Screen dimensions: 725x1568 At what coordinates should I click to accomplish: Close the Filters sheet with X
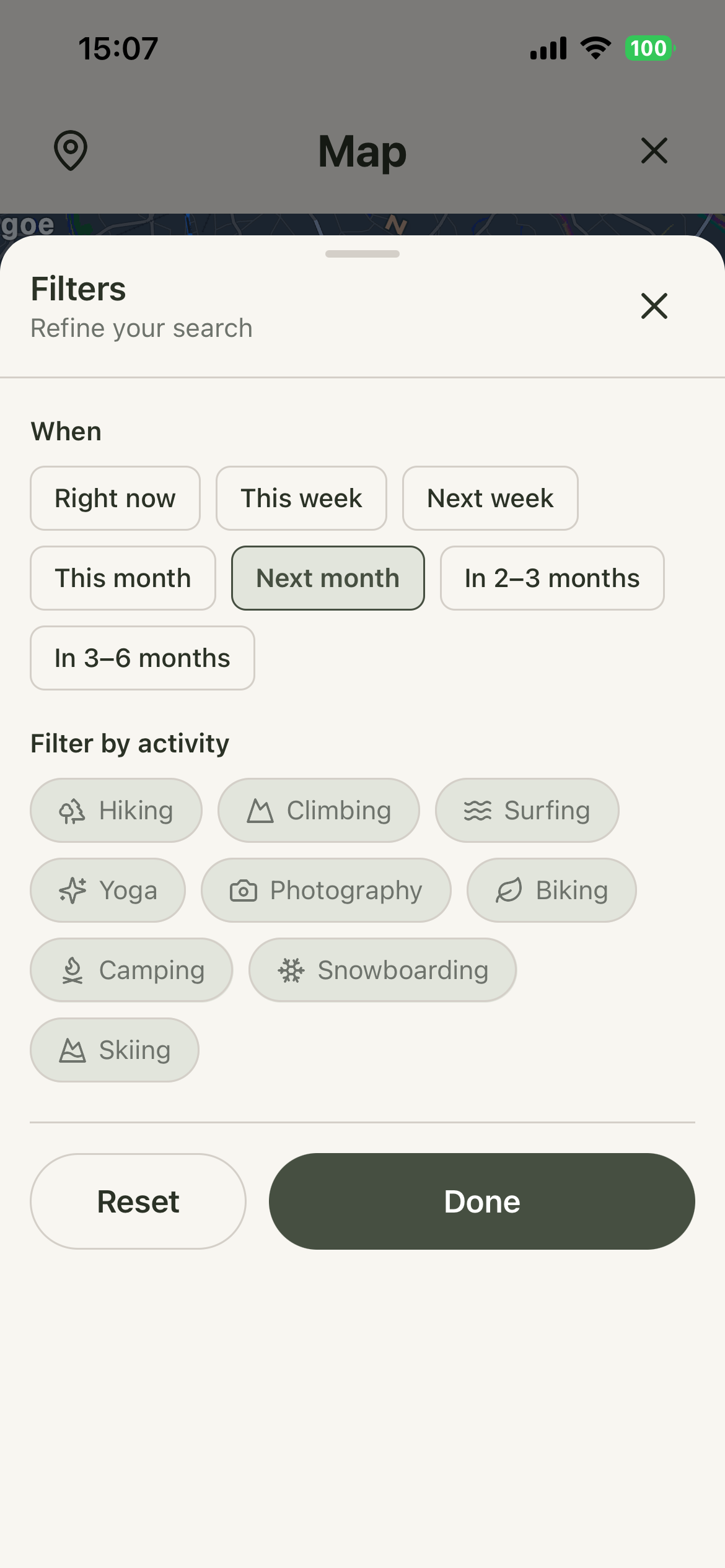[x=654, y=306]
